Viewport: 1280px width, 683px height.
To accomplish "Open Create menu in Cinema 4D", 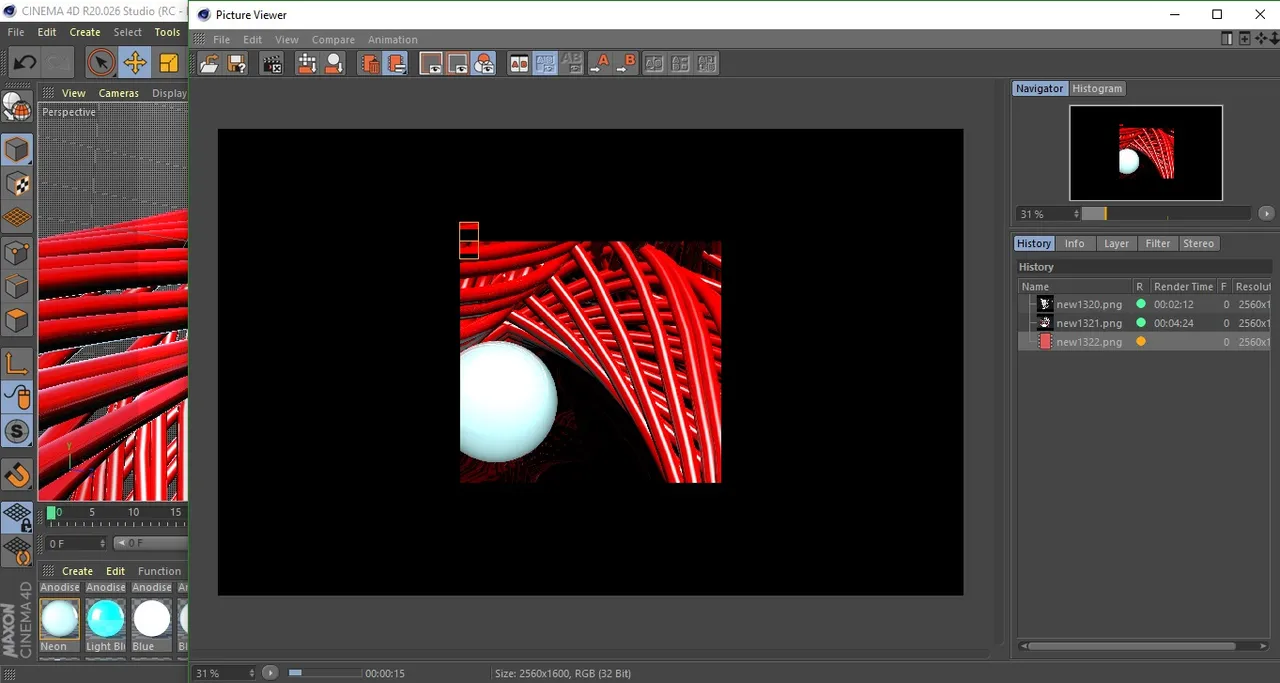I will click(85, 32).
